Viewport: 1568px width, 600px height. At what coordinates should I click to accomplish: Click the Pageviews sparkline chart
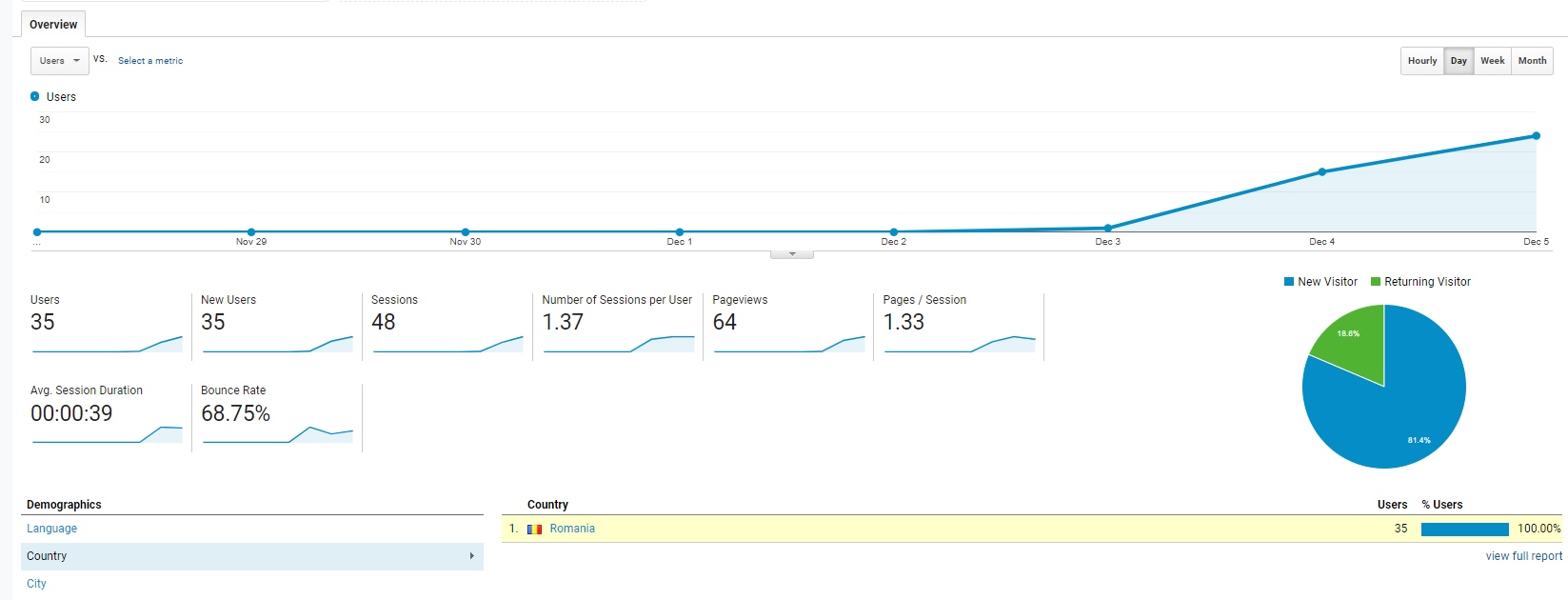pos(788,345)
